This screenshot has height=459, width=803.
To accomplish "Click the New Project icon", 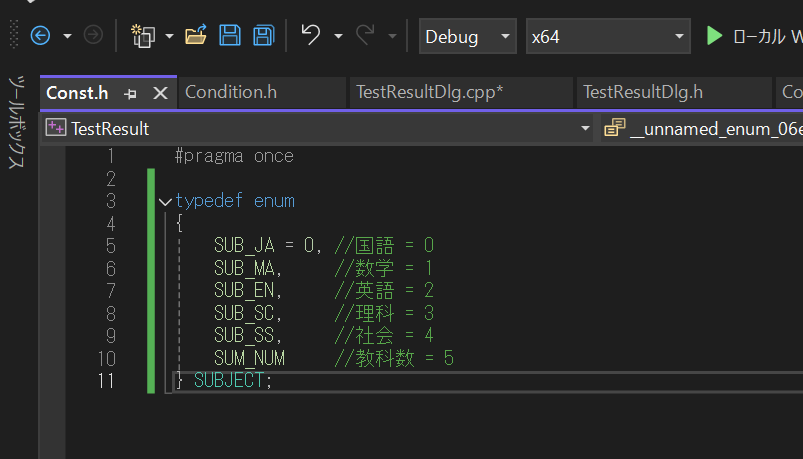I will 143,37.
